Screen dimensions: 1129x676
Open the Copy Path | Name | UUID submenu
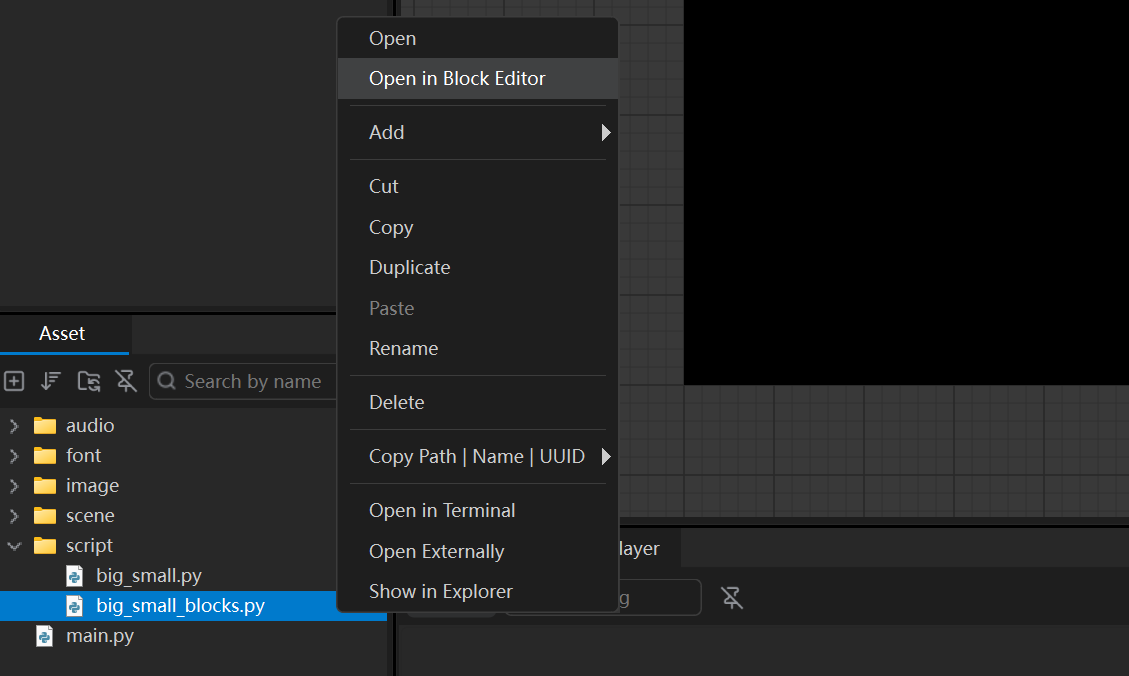point(478,456)
